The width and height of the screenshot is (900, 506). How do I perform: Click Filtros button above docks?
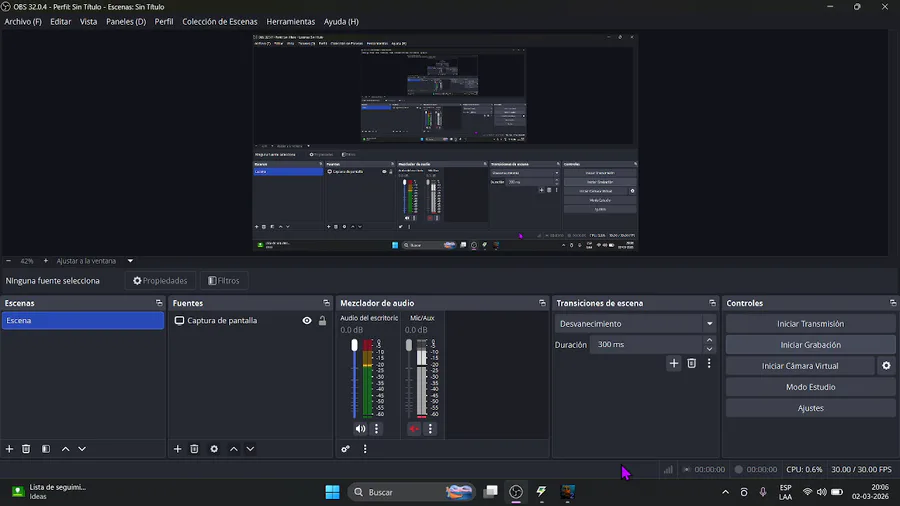click(224, 281)
